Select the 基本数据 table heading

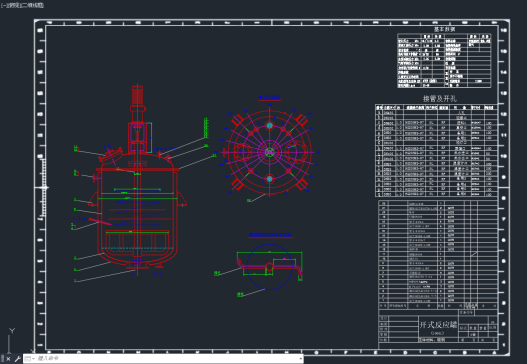tap(444, 29)
